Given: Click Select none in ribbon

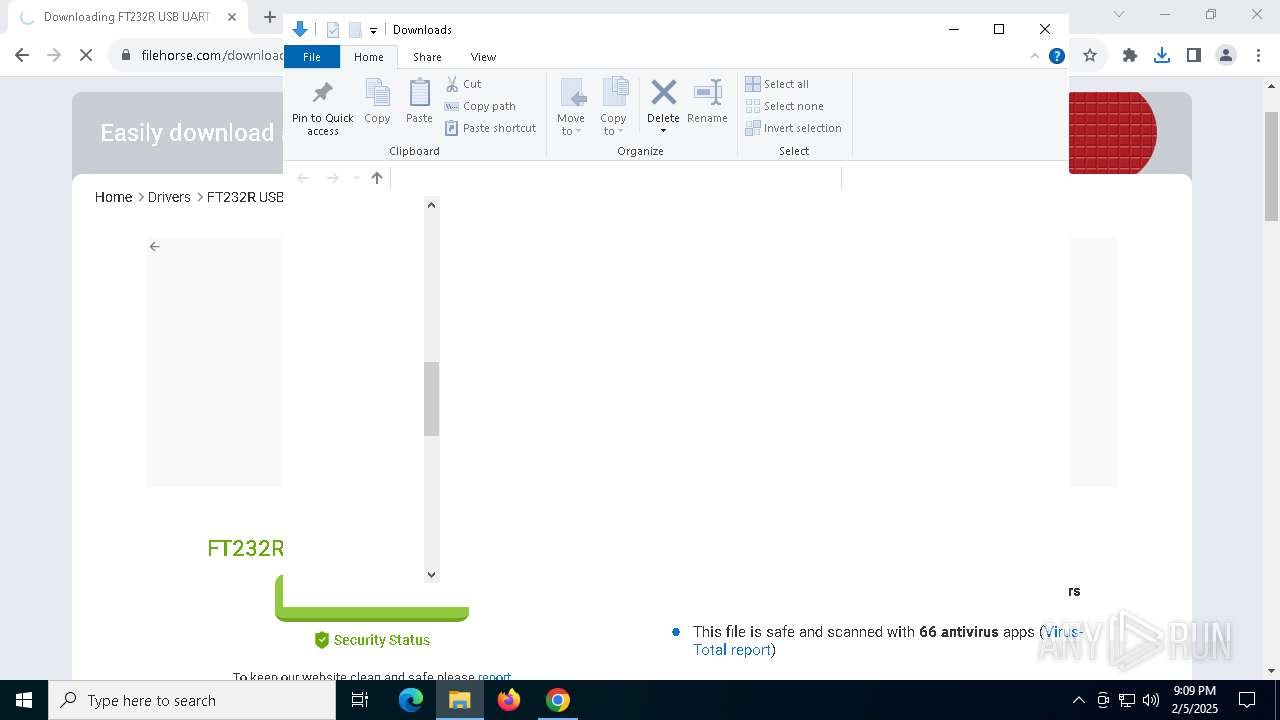Looking at the screenshot, I should [784, 106].
